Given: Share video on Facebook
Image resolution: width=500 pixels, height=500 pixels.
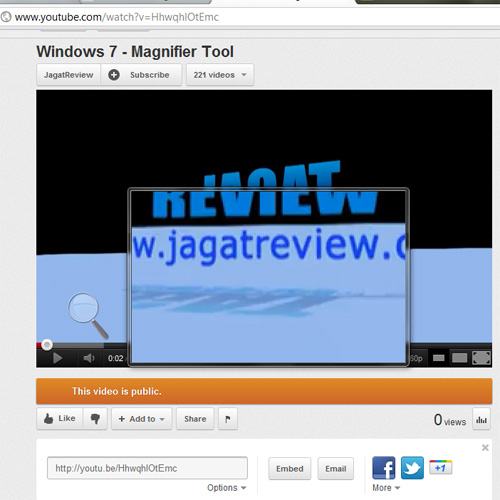Looking at the screenshot, I should tap(384, 468).
